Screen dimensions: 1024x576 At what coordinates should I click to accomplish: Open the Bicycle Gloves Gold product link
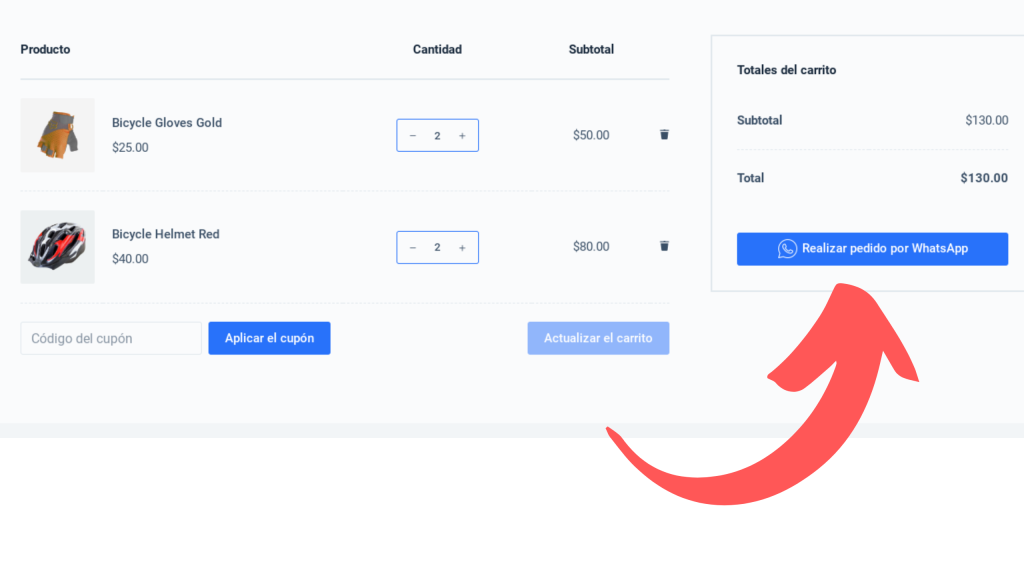[167, 123]
